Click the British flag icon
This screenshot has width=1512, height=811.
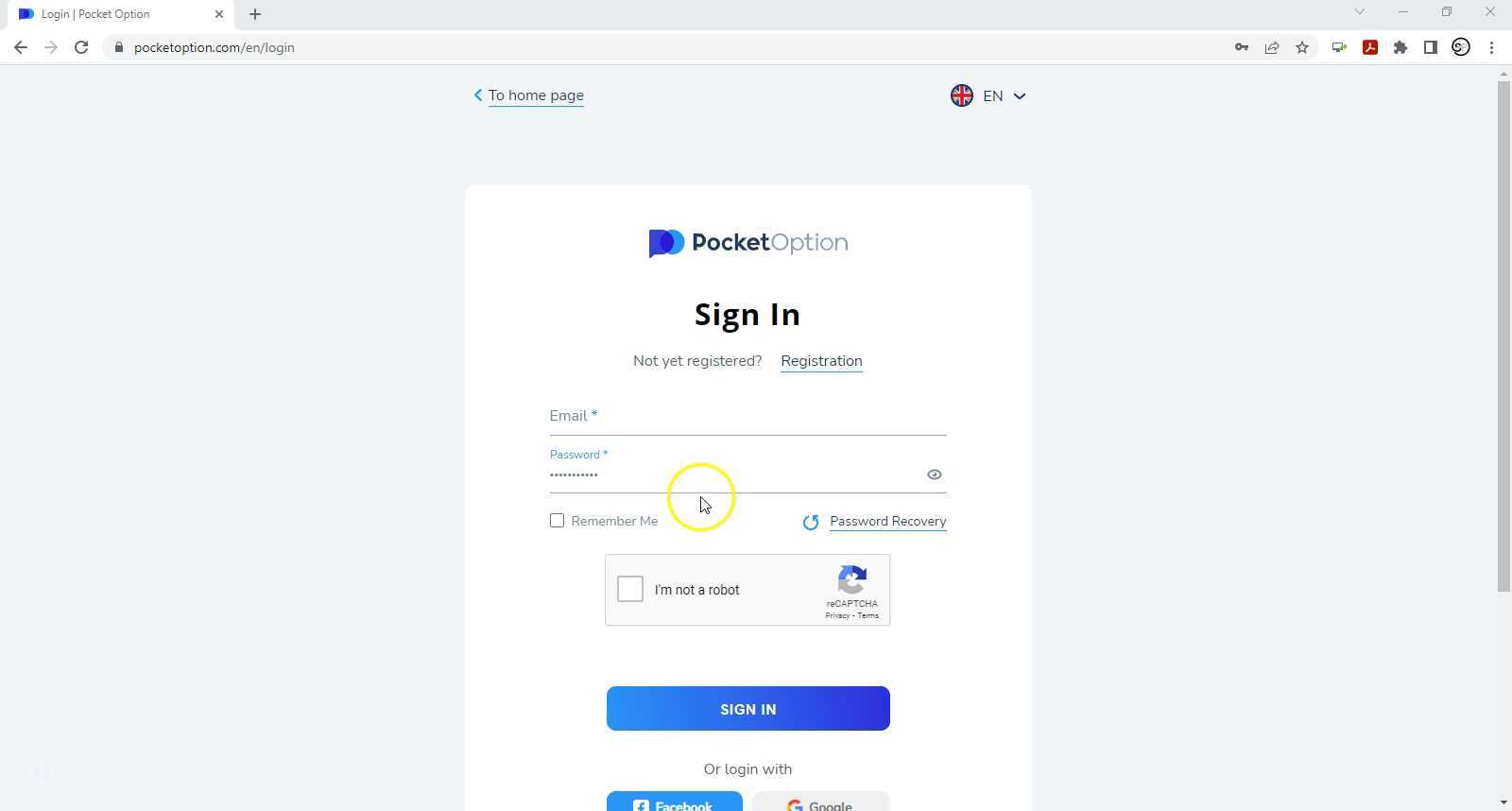[x=961, y=95]
